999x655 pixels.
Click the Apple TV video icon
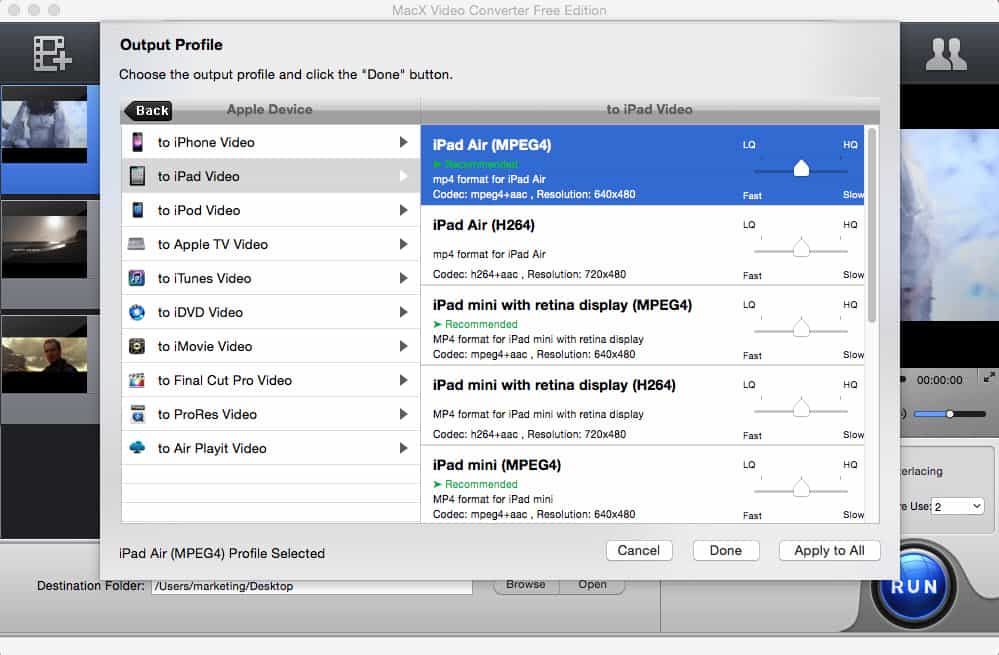coord(135,244)
